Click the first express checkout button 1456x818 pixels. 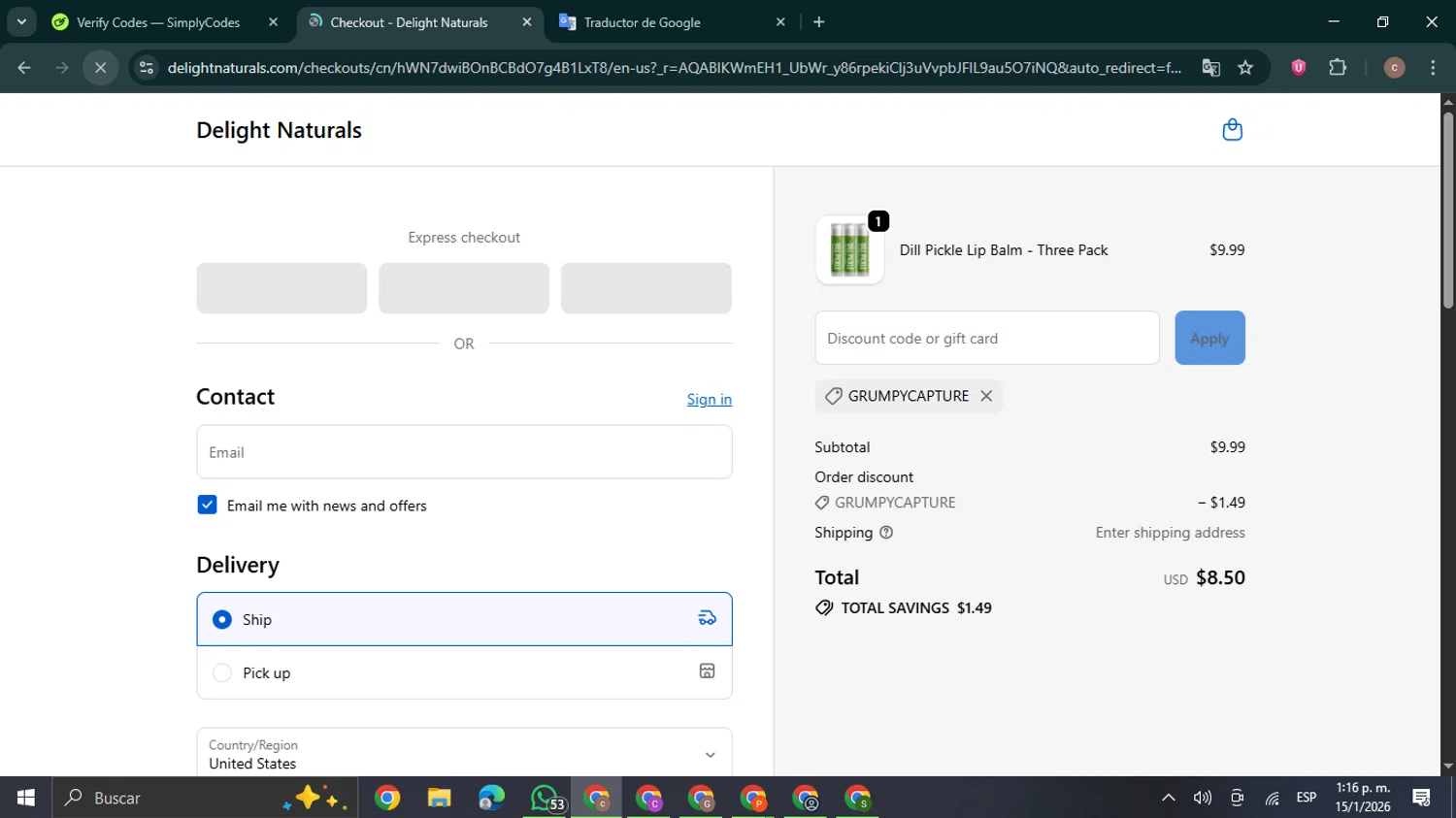(281, 288)
